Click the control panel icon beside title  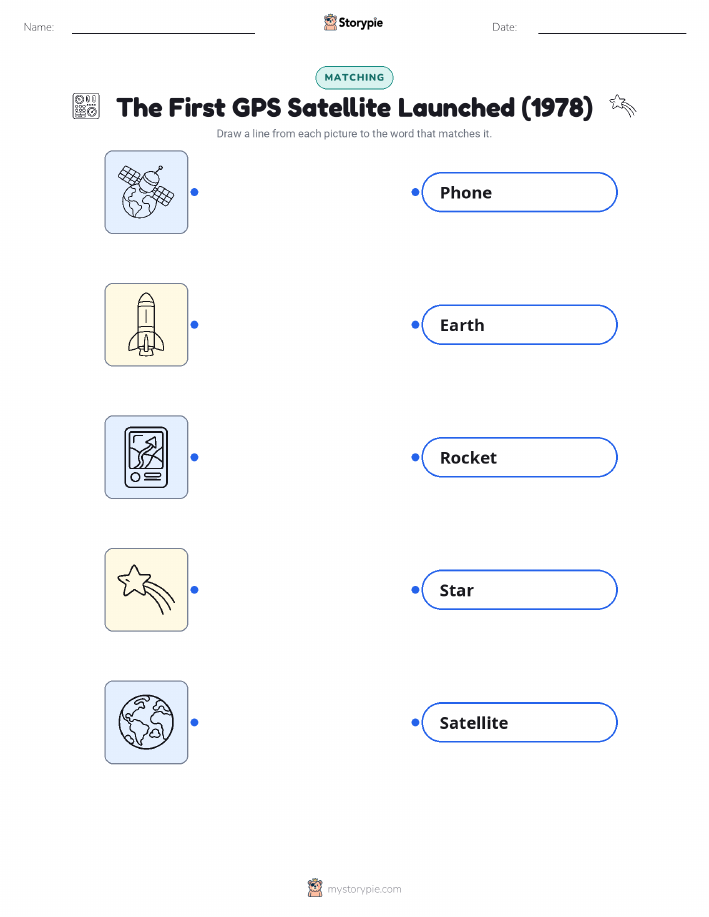tap(86, 106)
